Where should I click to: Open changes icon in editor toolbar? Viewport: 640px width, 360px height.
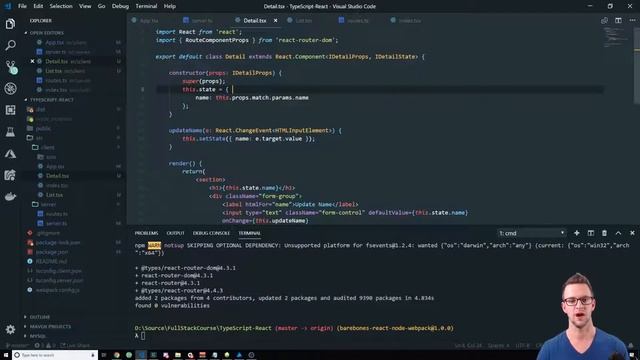pos(604,20)
